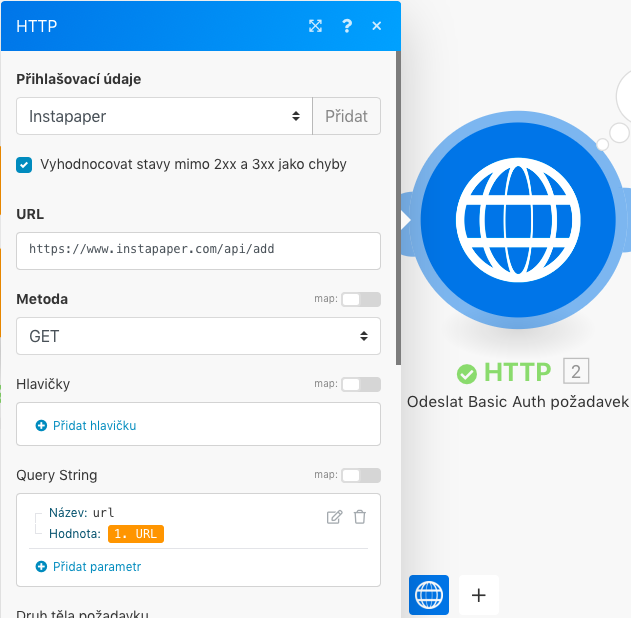Click the orange 1. URL value tag
Screen dimensions: 631x618
point(136,534)
